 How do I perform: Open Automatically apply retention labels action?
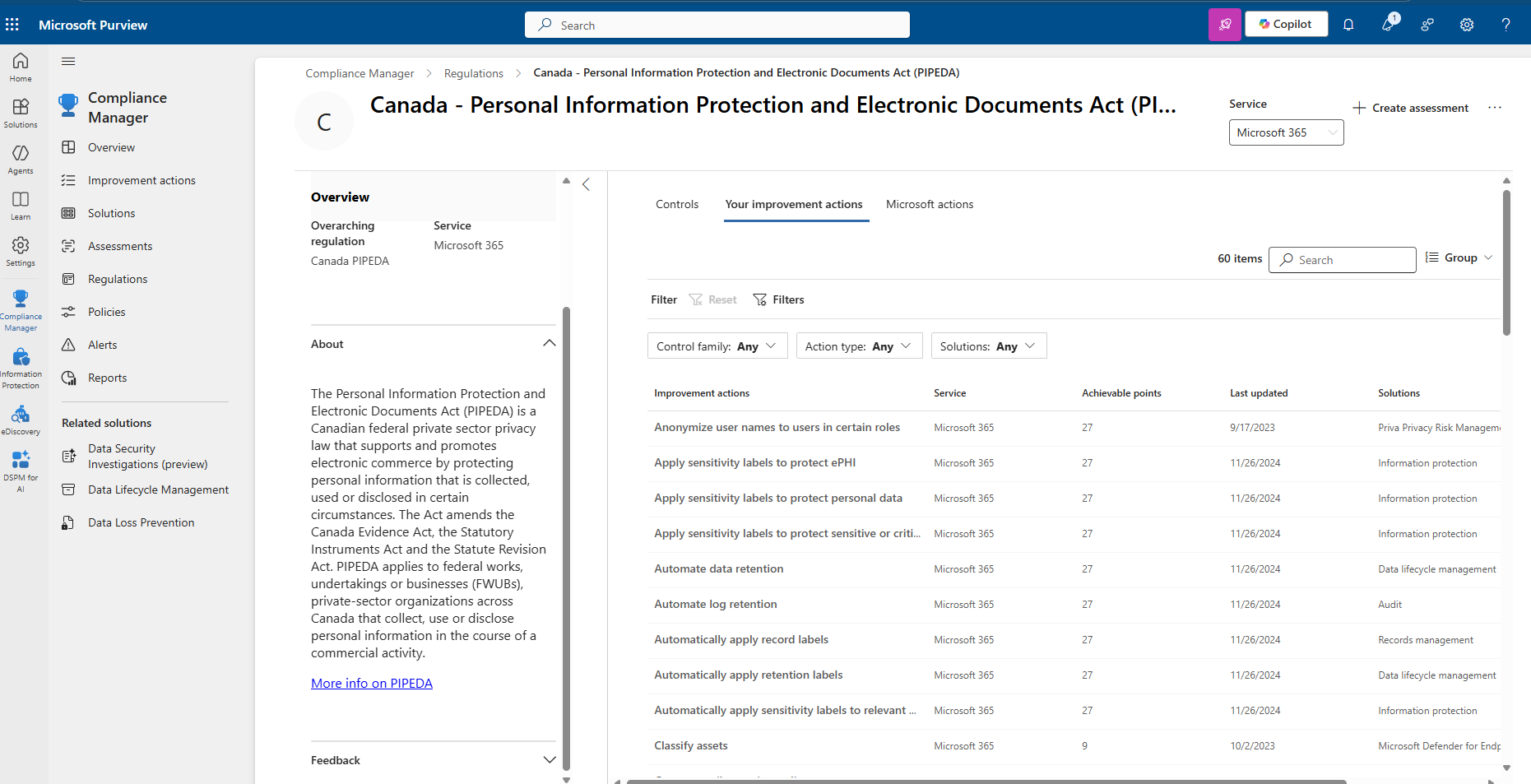(748, 675)
